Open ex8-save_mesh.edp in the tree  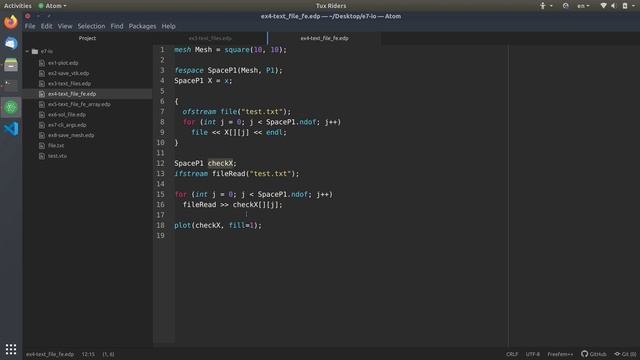click(71, 135)
